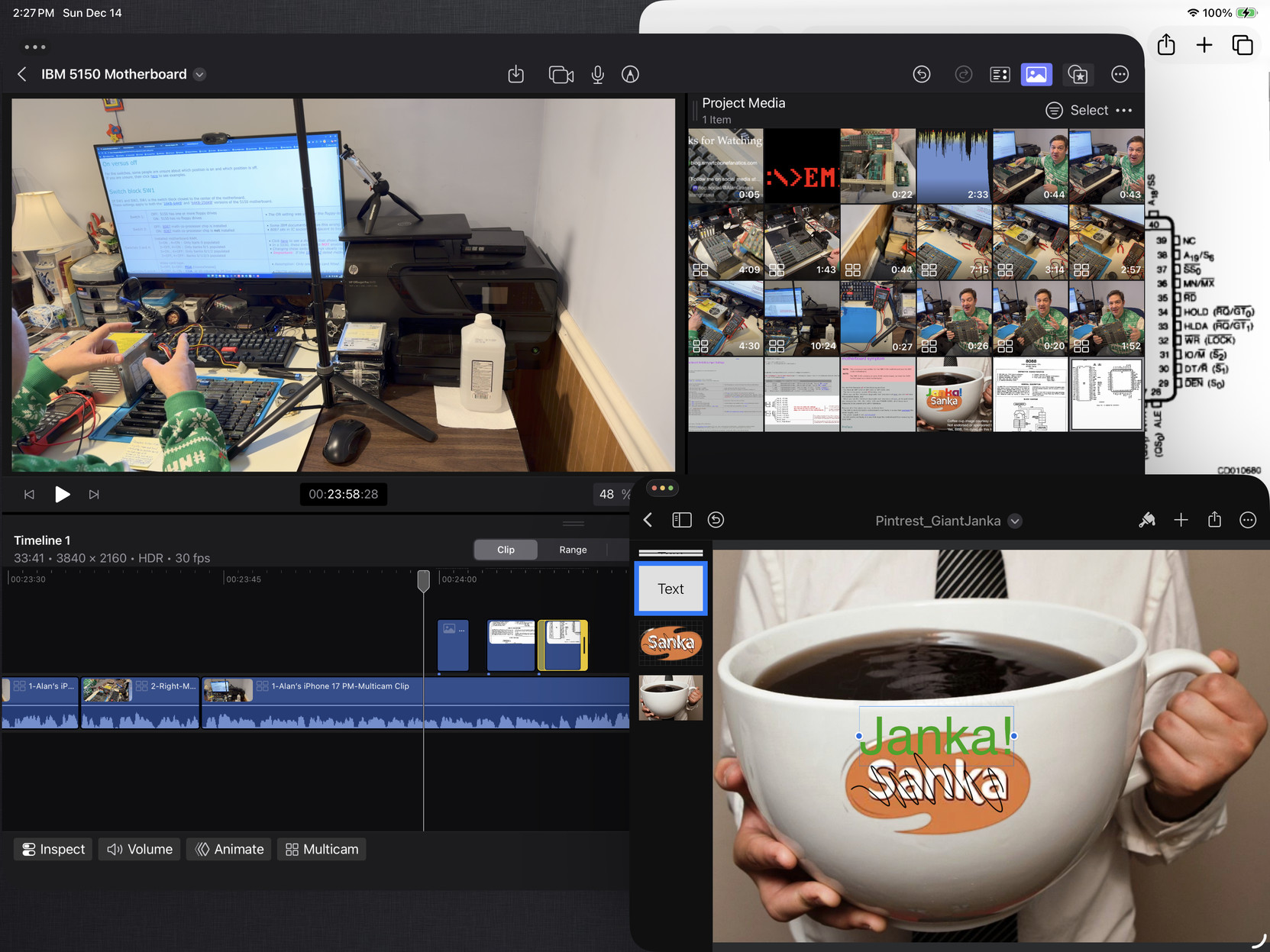Image resolution: width=1270 pixels, height=952 pixels.
Task: Select the Sanka coffee cup image in Project Media
Action: tap(954, 395)
